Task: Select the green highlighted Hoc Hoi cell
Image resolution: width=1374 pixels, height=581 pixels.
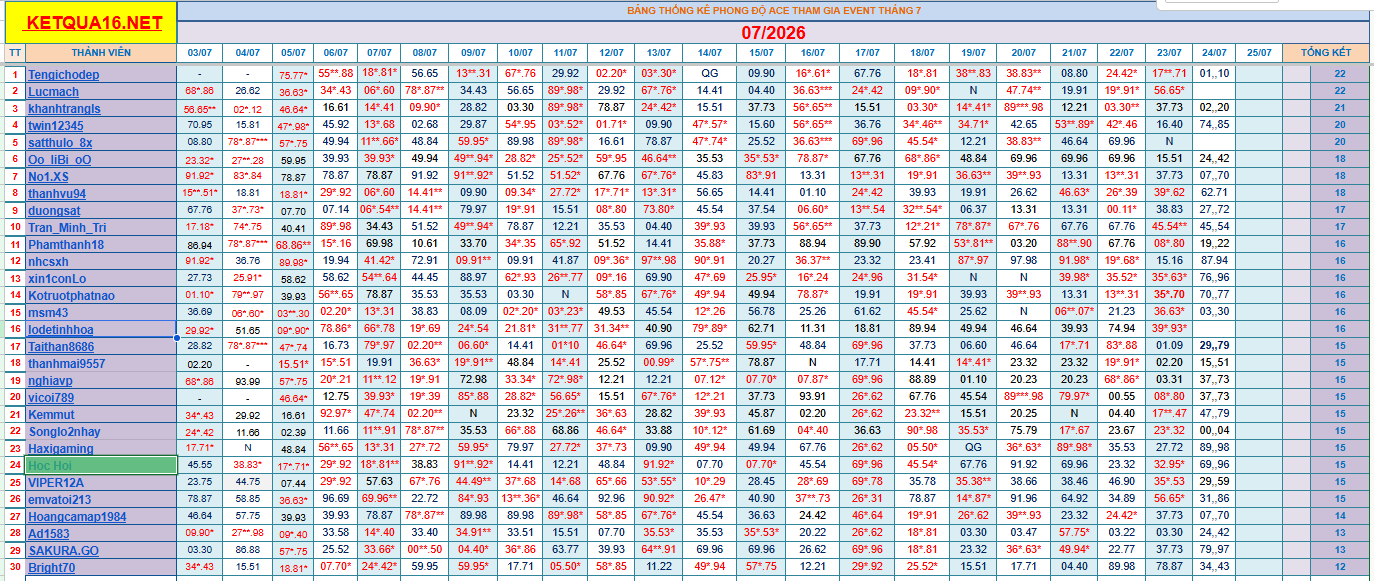Action: tap(101, 465)
